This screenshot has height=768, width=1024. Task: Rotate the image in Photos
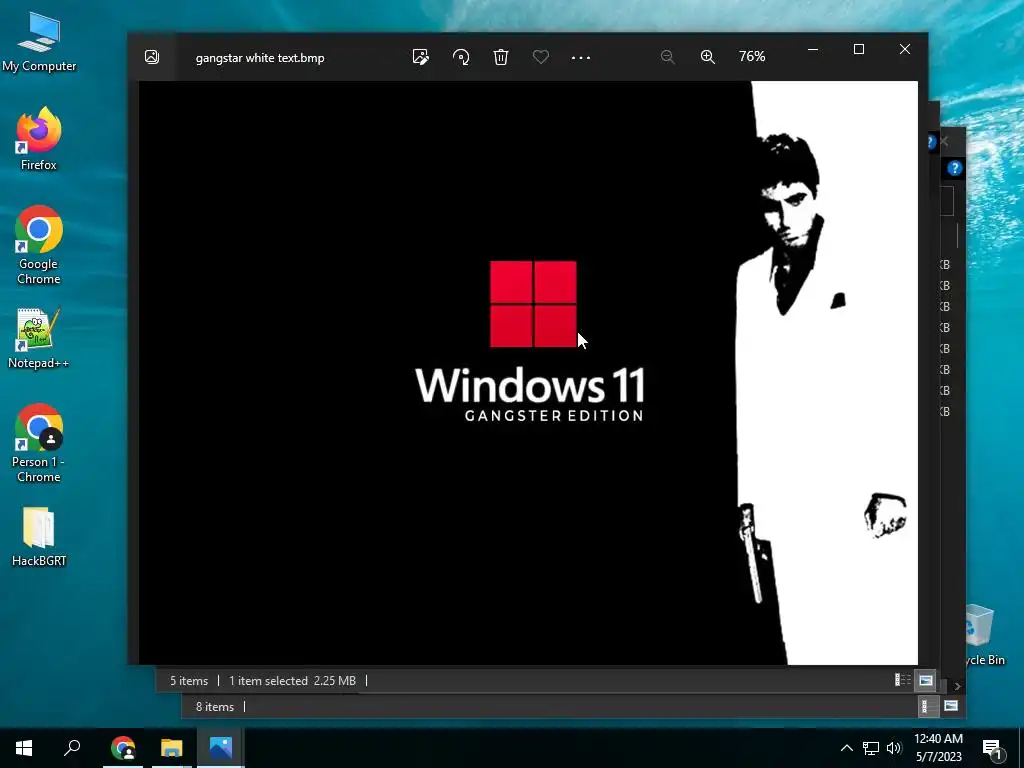click(461, 57)
